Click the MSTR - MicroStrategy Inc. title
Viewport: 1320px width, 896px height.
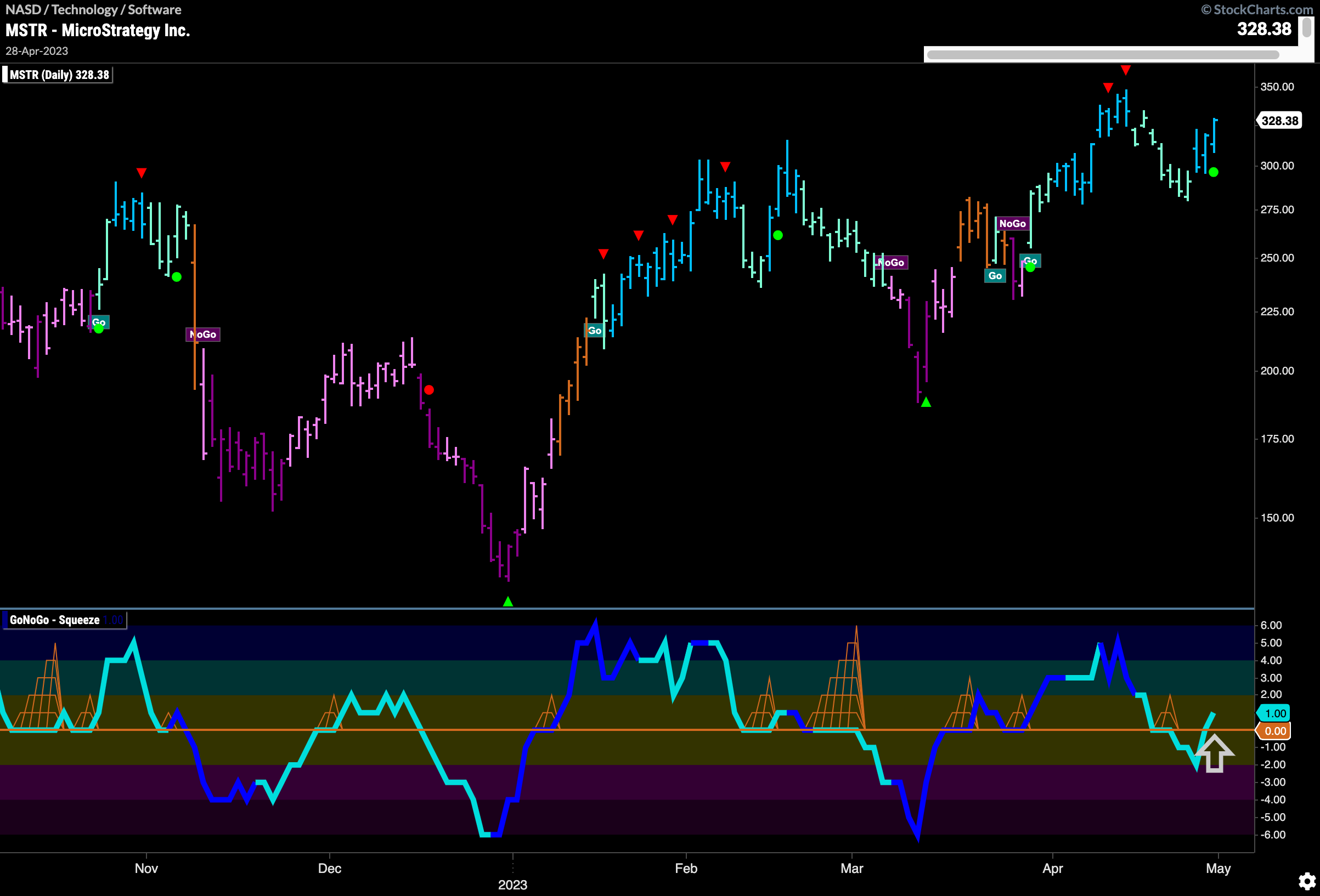click(x=98, y=30)
